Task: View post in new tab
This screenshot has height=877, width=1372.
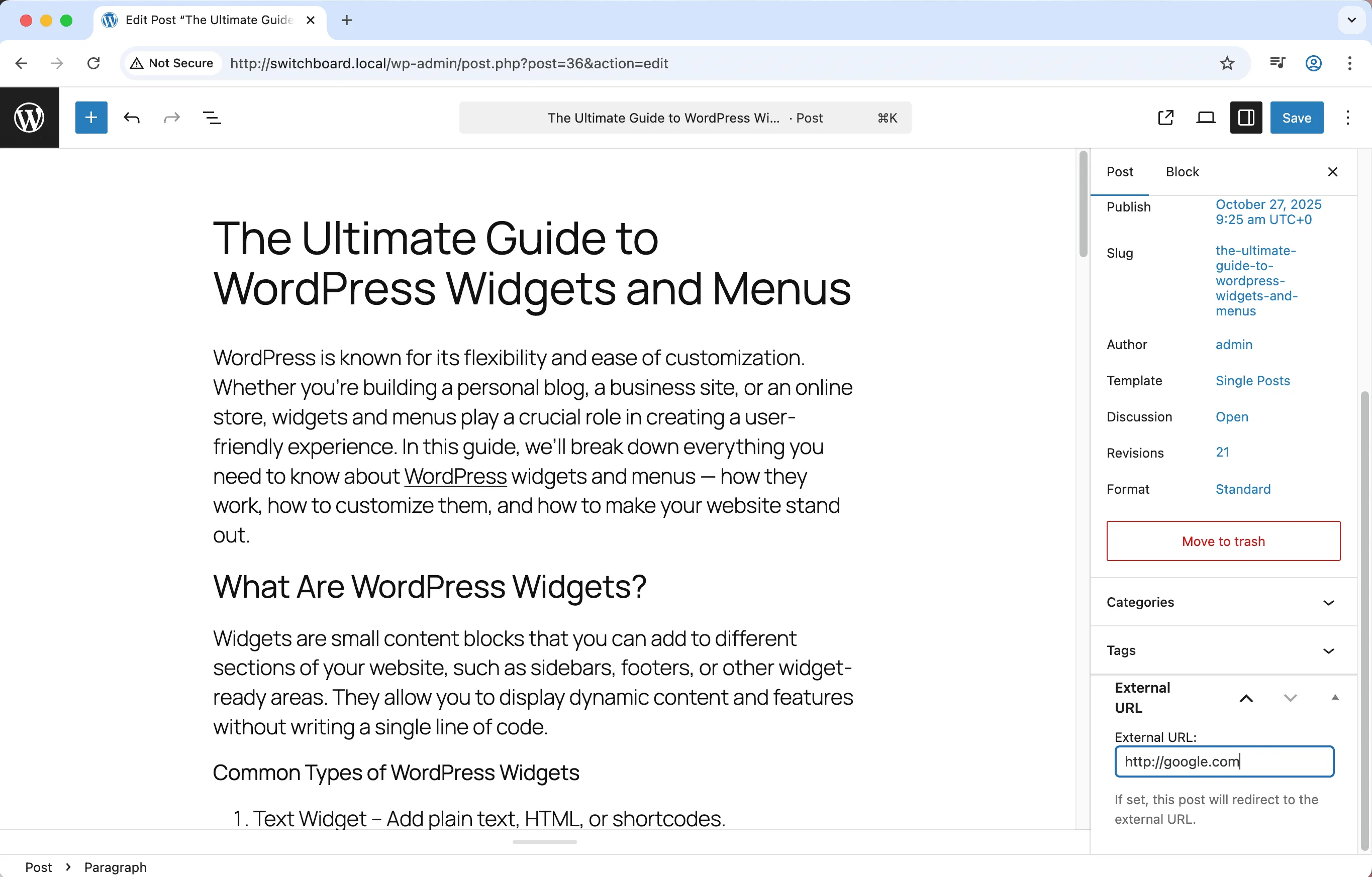Action: pos(1166,118)
